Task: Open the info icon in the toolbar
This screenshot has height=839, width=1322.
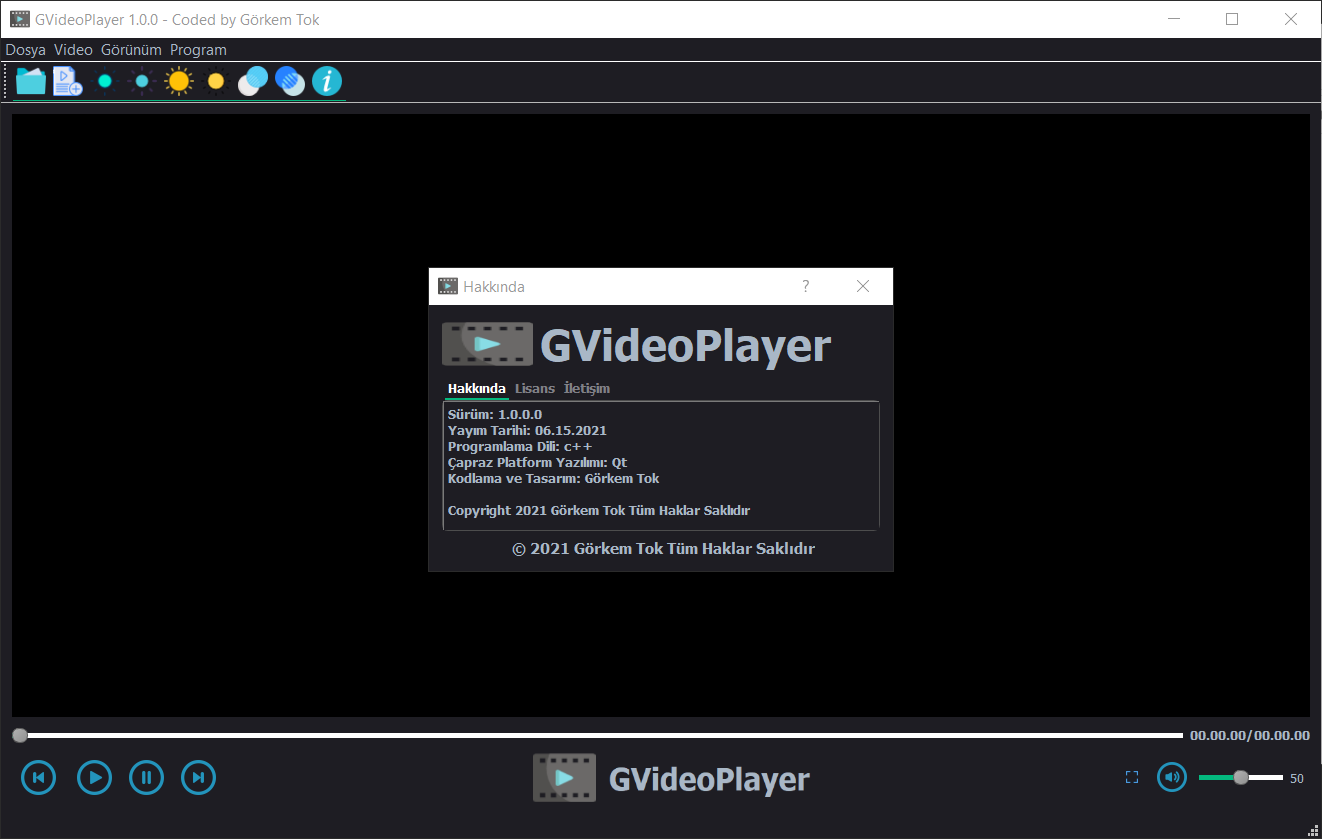Action: (327, 81)
